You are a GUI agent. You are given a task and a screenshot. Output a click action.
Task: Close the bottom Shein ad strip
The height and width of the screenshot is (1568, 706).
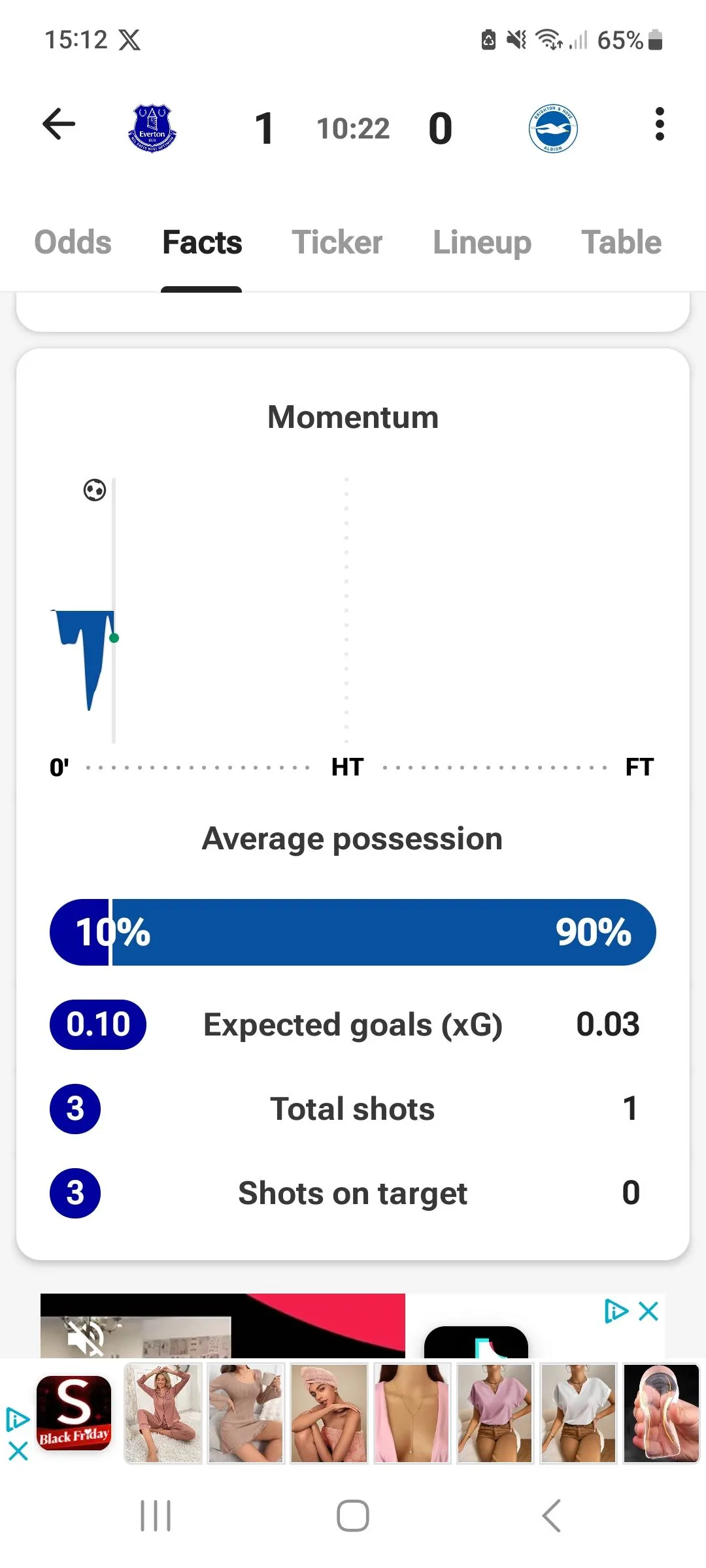(x=18, y=1452)
